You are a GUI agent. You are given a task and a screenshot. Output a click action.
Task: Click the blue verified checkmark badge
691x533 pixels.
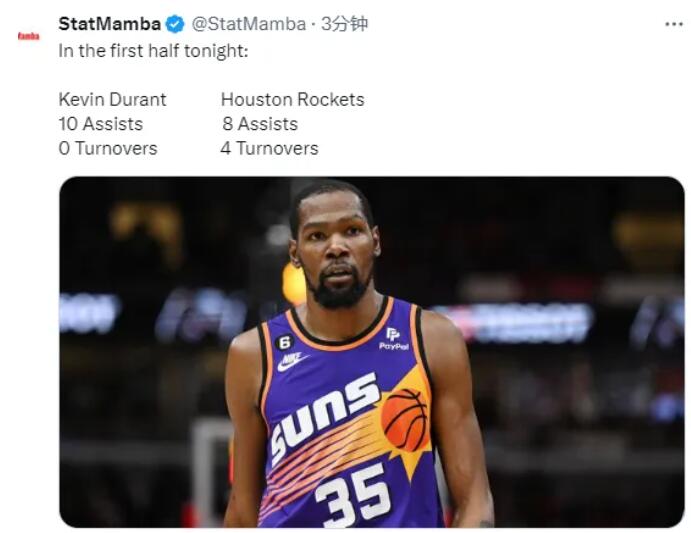(x=175, y=24)
